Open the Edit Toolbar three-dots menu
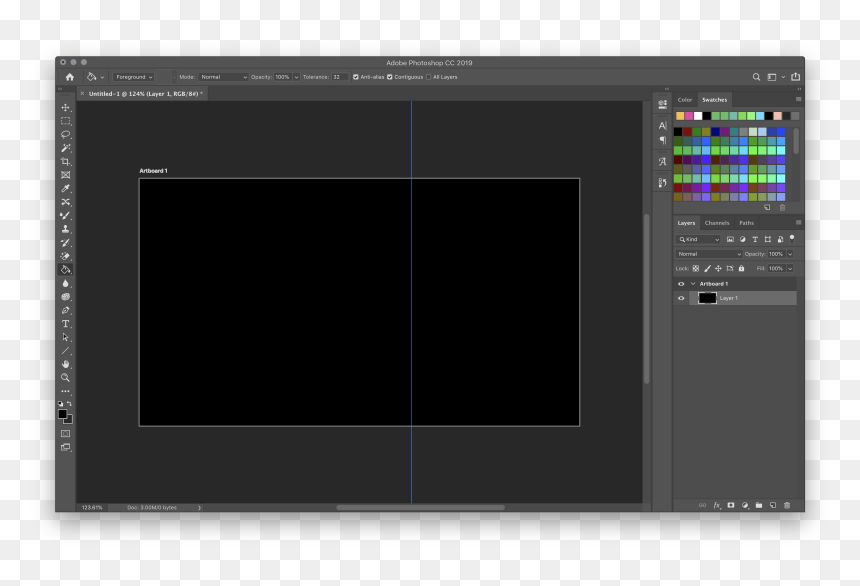This screenshot has height=586, width=860. 65,391
